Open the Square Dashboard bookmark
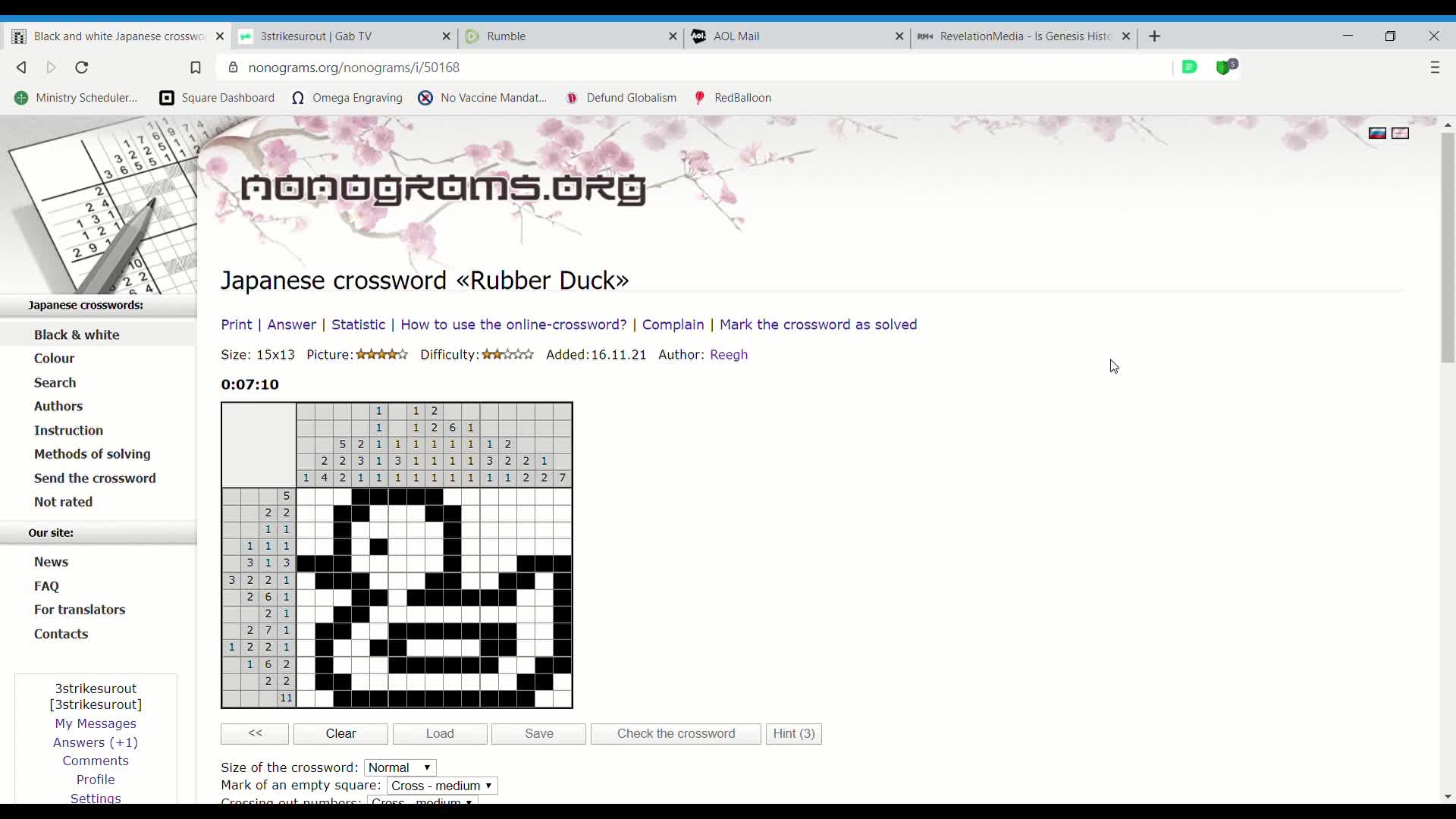Viewport: 1456px width, 819px height. [x=217, y=98]
